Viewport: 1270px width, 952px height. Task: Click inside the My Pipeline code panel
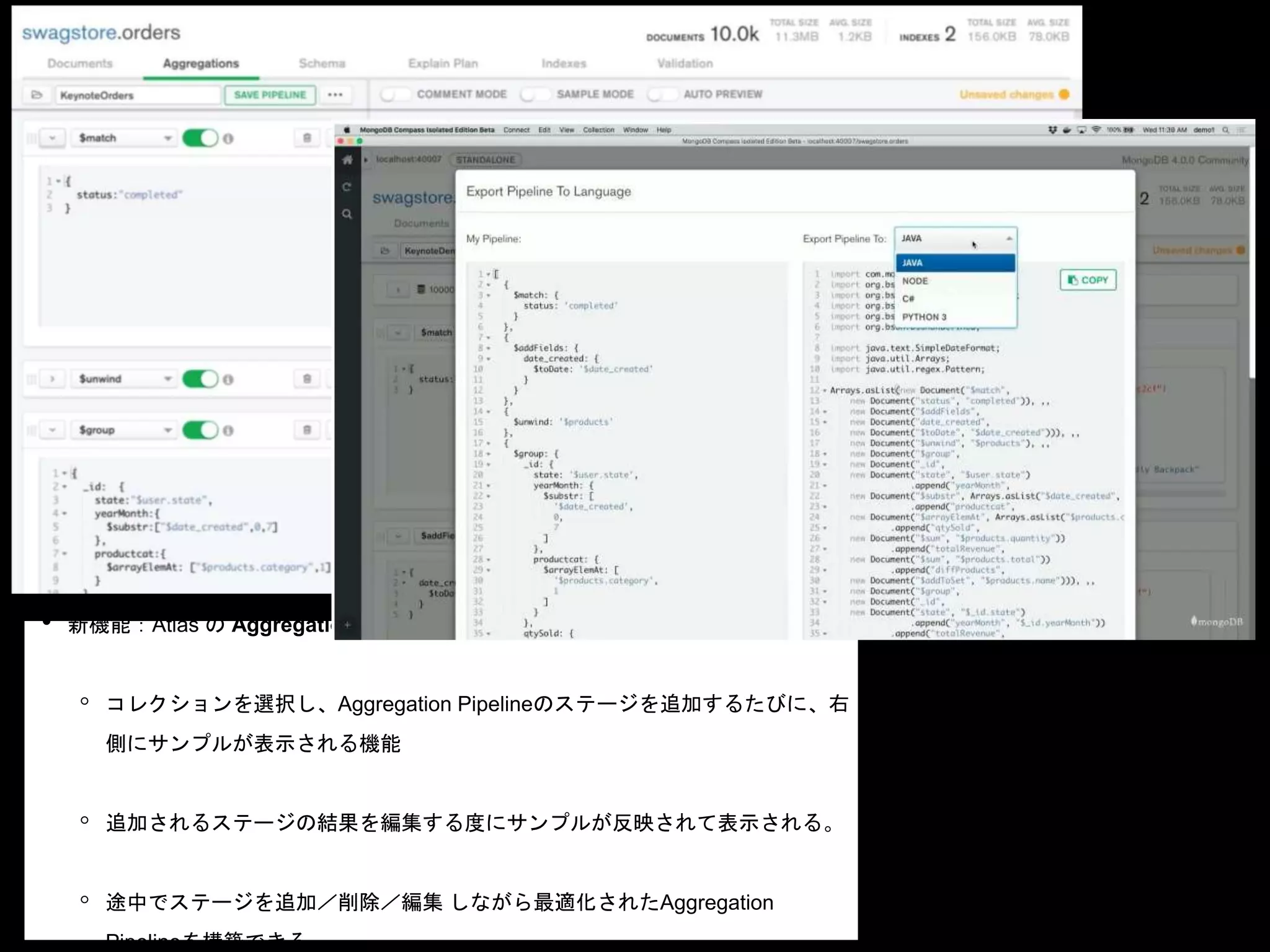point(626,451)
